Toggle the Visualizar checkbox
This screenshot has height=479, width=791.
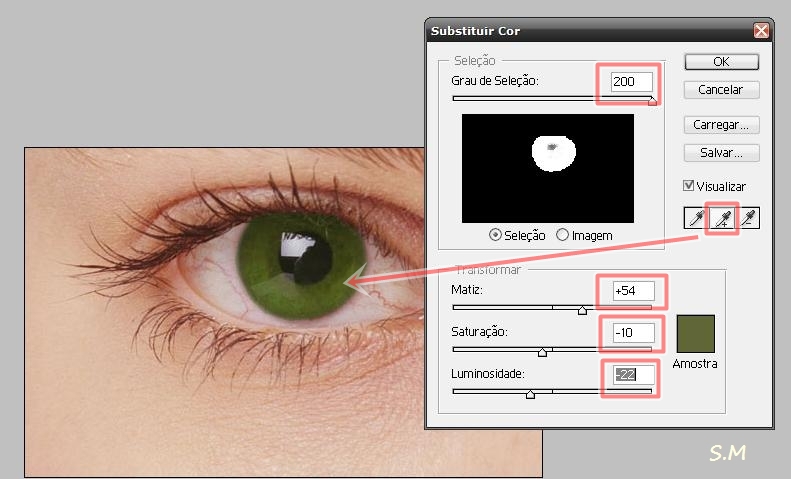(688, 186)
